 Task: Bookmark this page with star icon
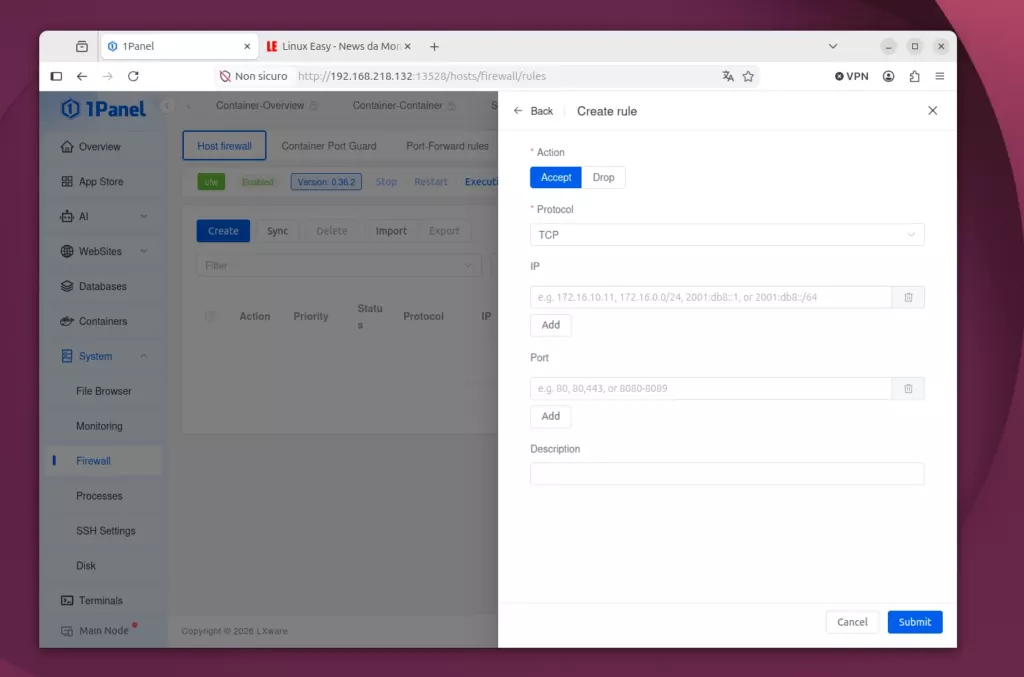pos(748,76)
